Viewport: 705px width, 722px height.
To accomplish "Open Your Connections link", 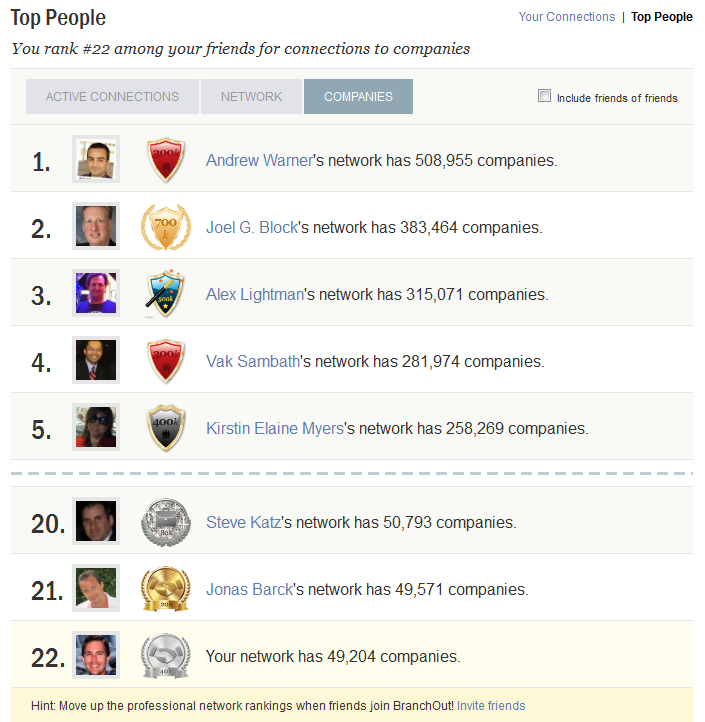I will point(567,17).
